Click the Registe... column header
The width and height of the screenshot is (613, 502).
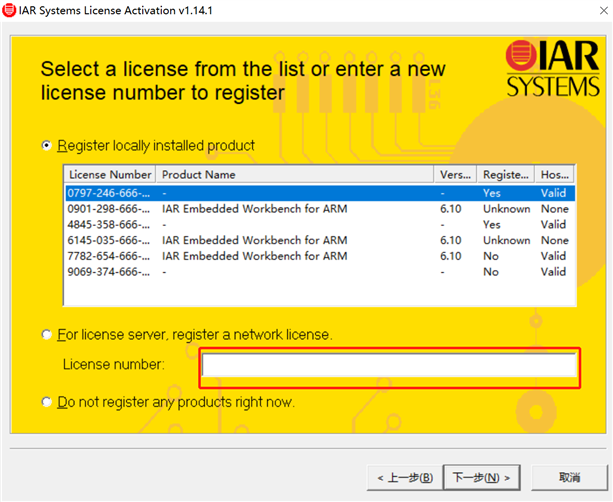pos(506,174)
